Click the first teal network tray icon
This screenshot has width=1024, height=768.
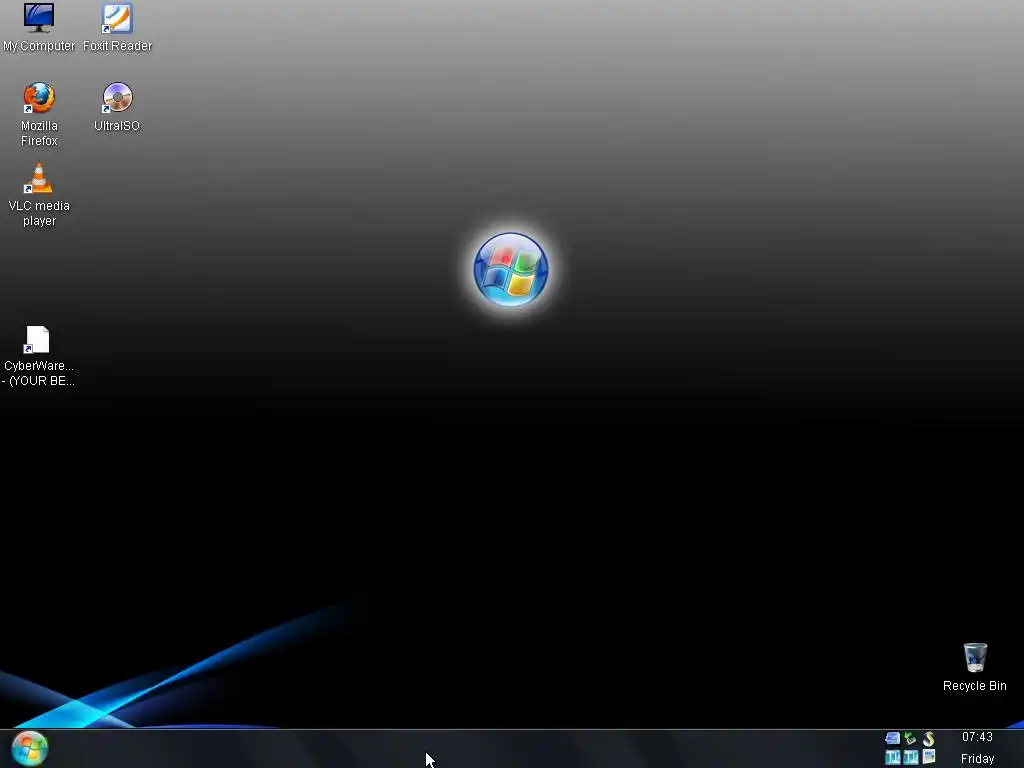tap(893, 757)
